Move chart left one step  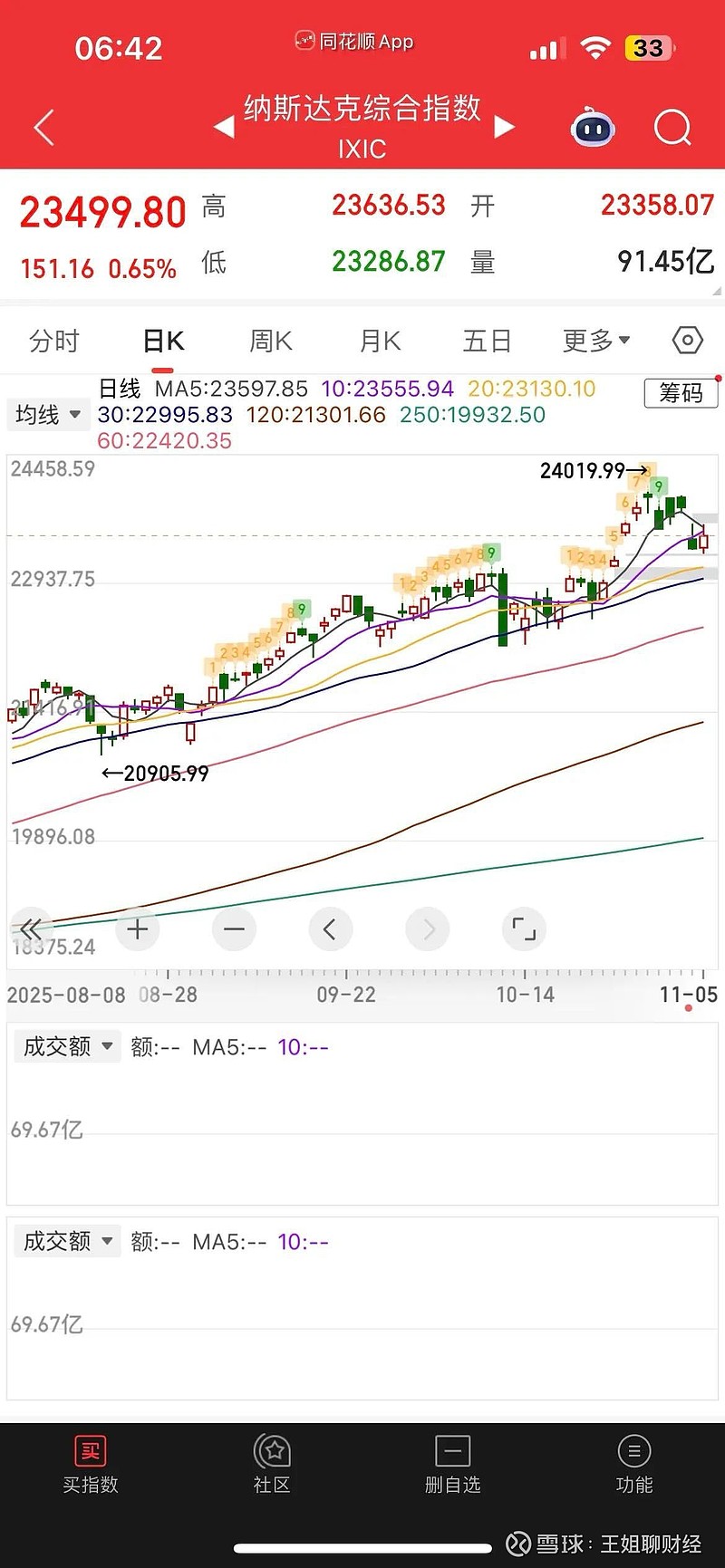[x=330, y=929]
